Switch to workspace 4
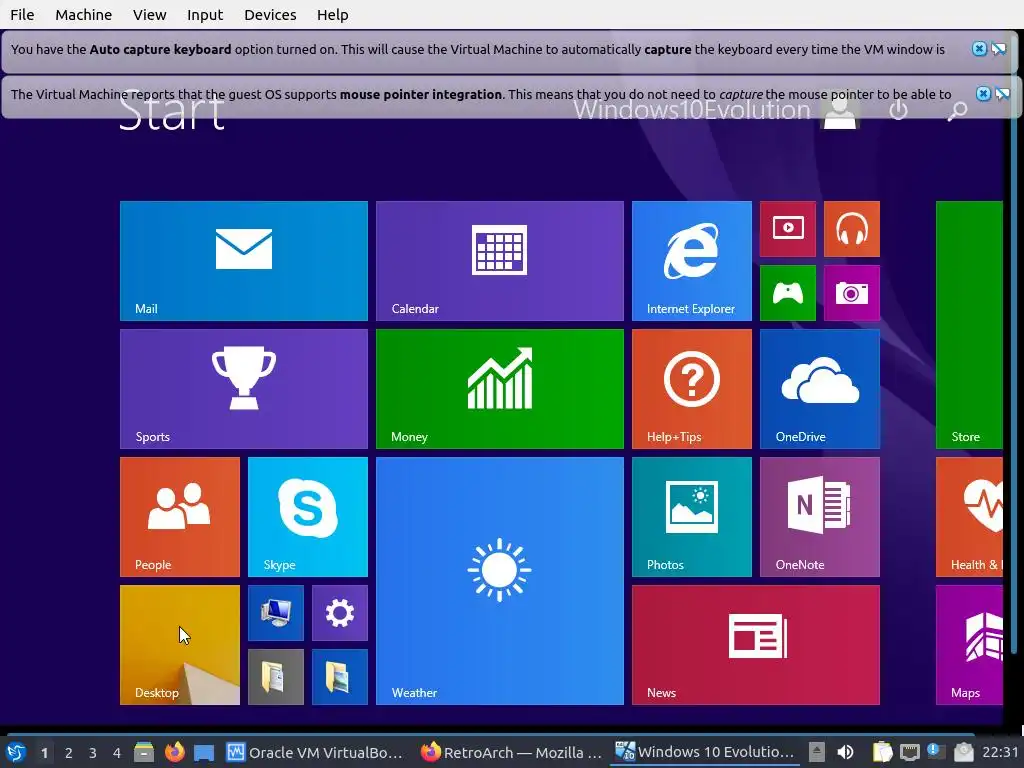 point(117,753)
